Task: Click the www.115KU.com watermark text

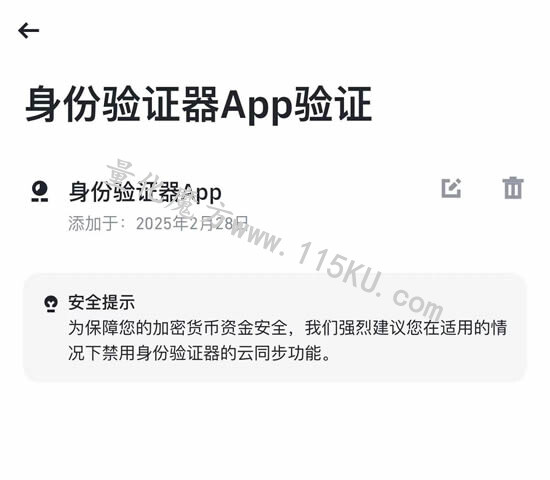Action: click(x=337, y=272)
